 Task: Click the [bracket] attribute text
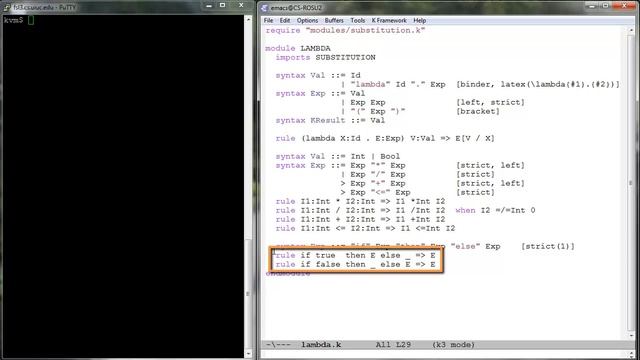coord(478,111)
